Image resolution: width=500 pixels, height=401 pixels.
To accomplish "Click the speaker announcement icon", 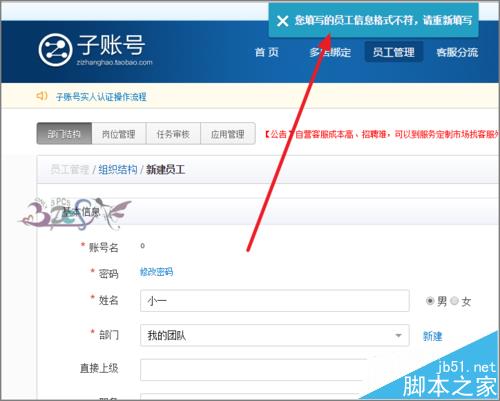I will [42, 96].
